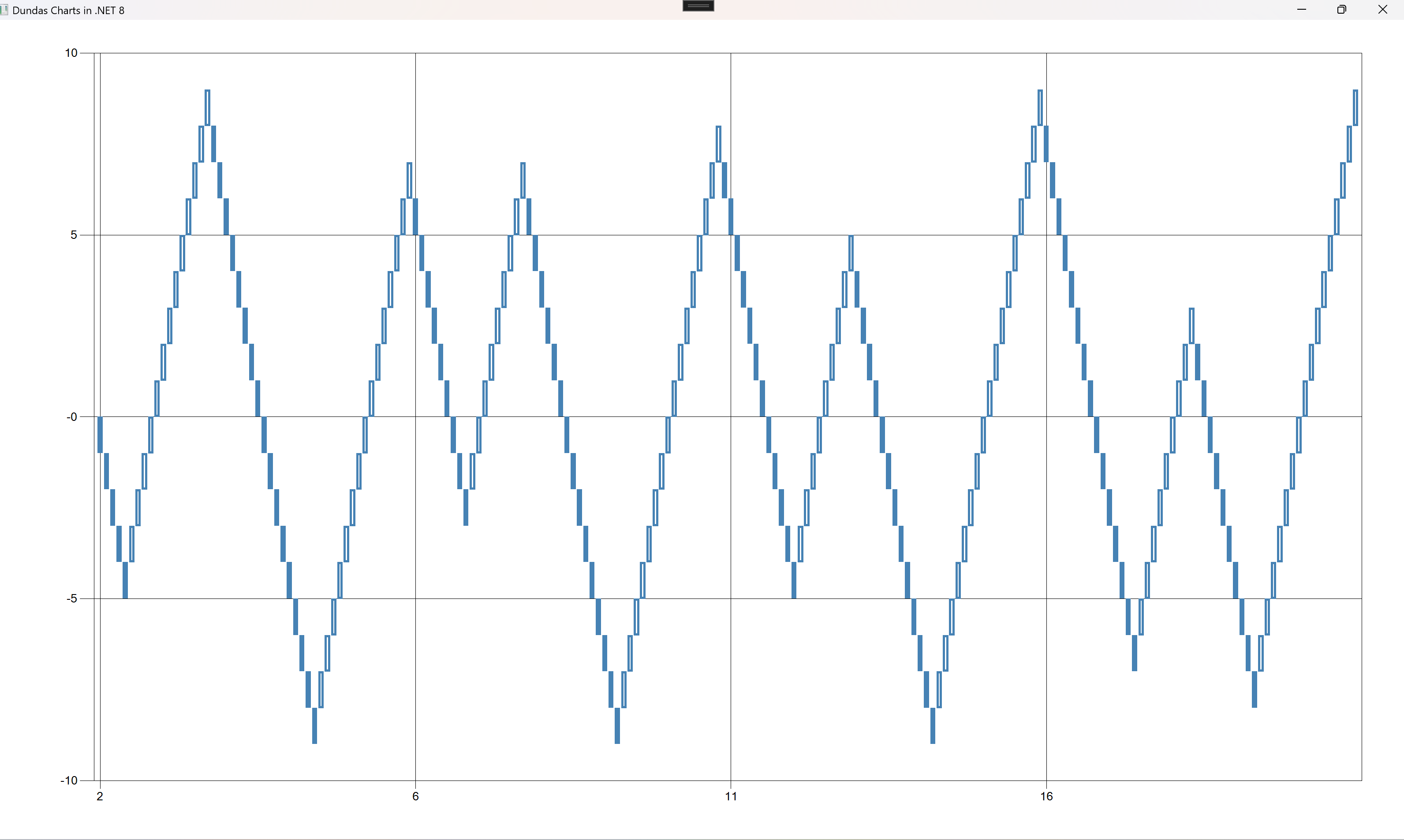The image size is (1404, 840).
Task: Click the filled trough bar bottoming at -7
Action: [1135, 653]
